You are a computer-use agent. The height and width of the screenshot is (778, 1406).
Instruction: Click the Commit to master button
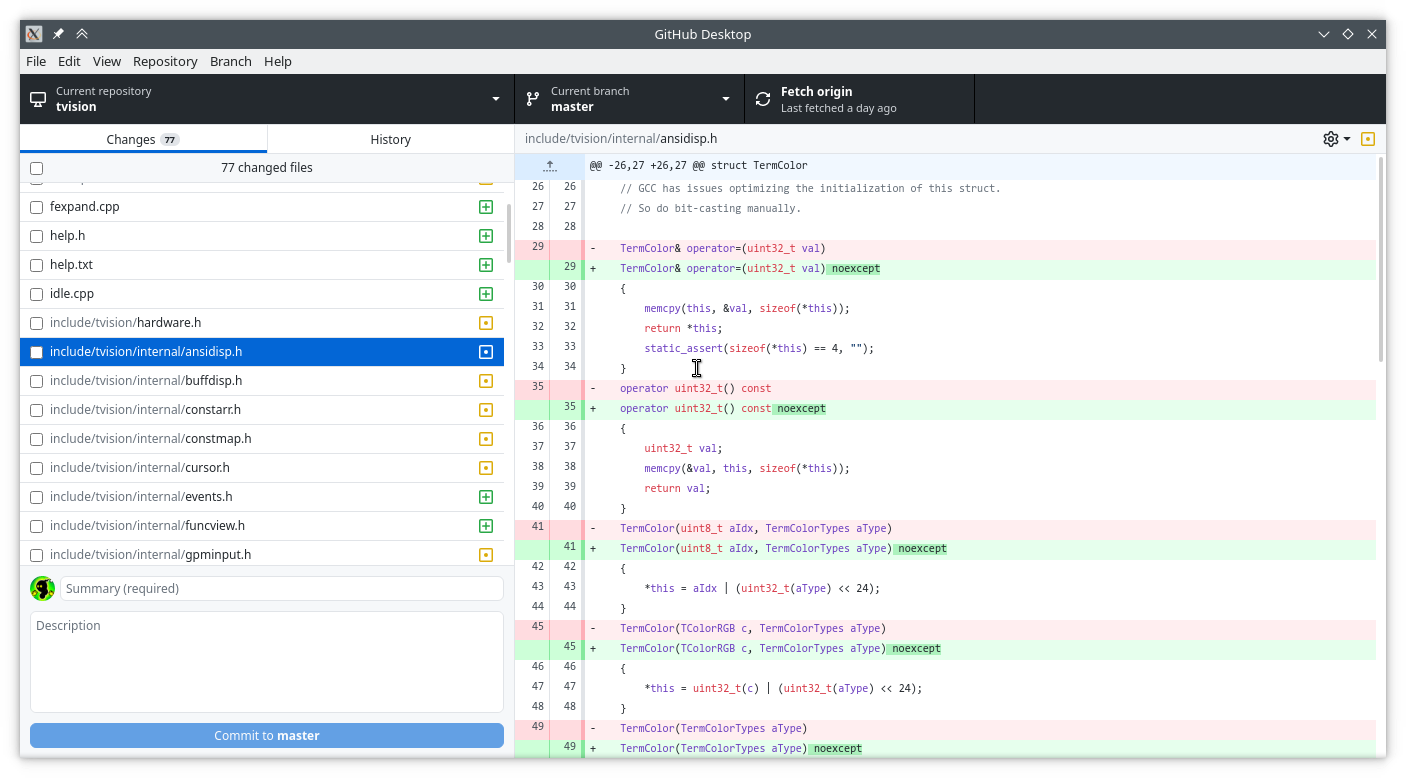coord(267,736)
